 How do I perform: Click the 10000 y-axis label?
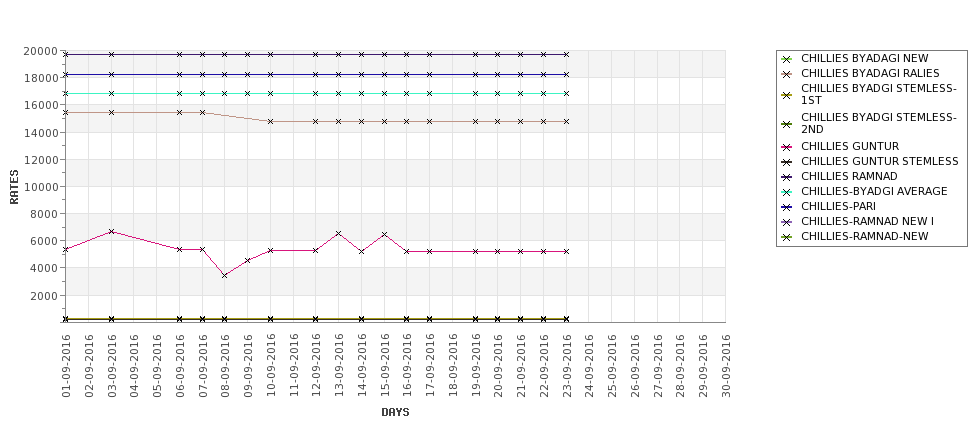click(43, 187)
